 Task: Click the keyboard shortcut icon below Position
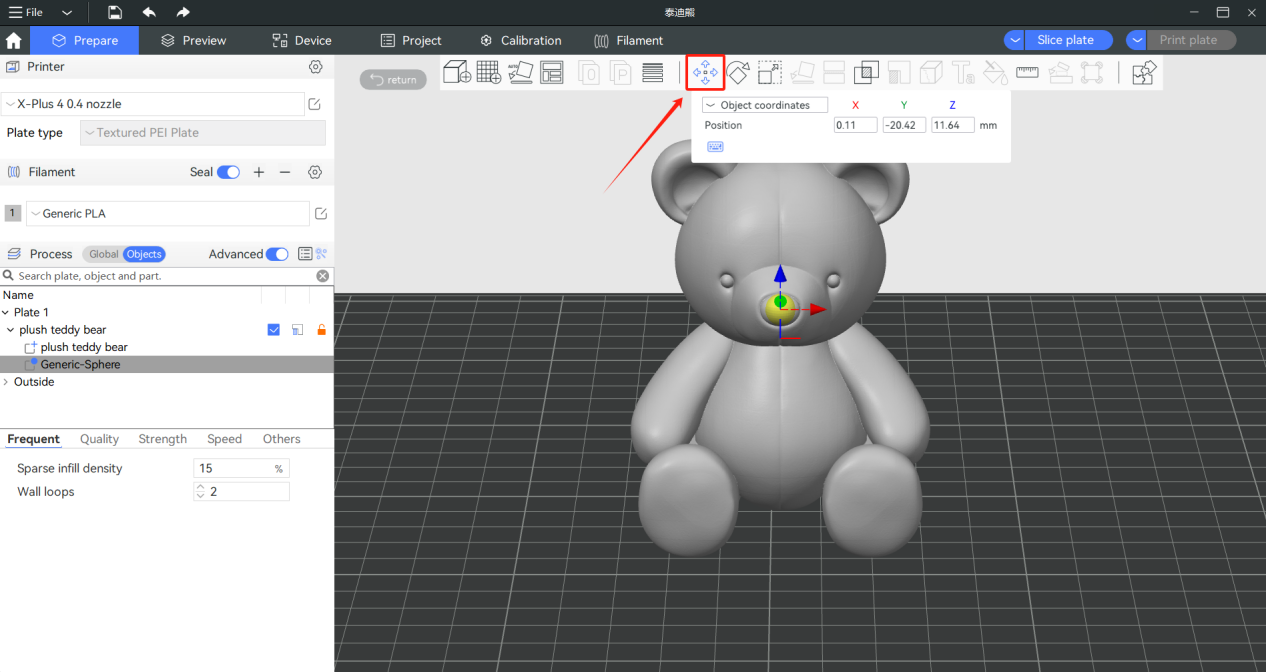click(x=715, y=146)
